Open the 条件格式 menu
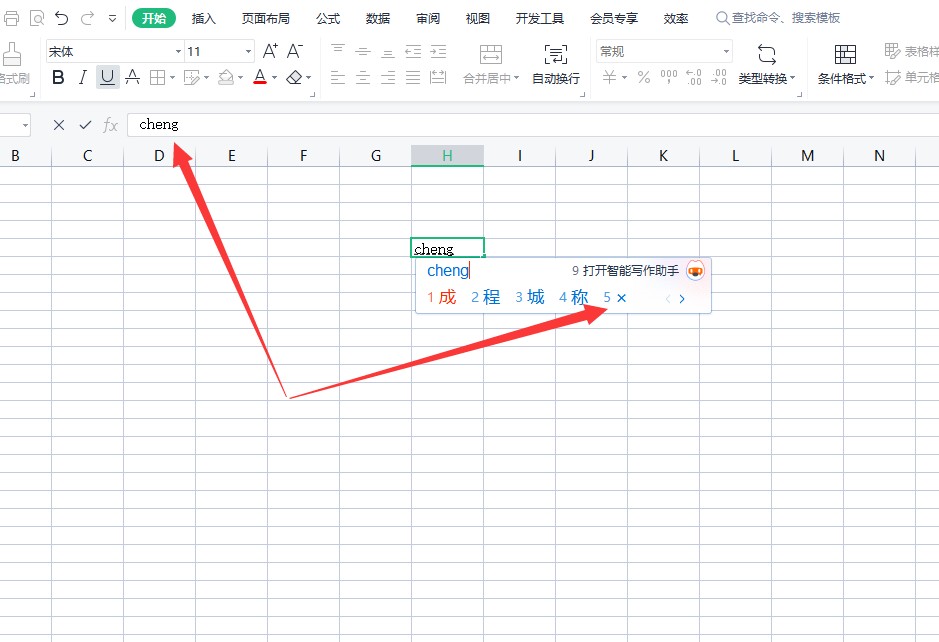 point(846,64)
